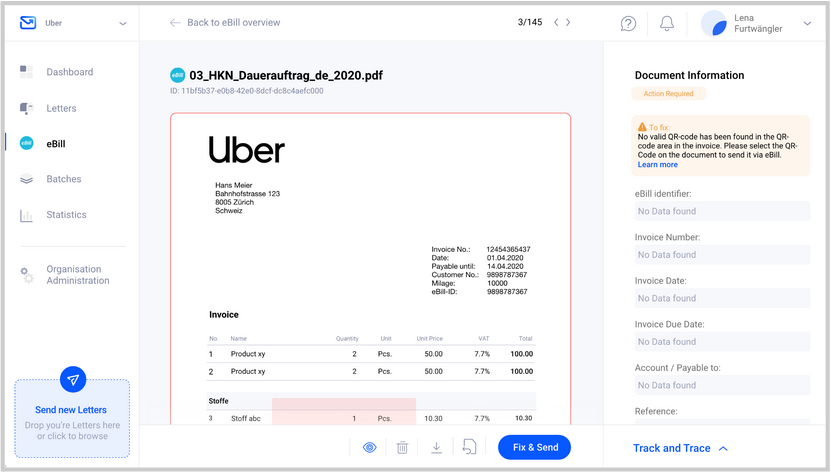Click Payable until date 14.04.2020

(x=505, y=266)
